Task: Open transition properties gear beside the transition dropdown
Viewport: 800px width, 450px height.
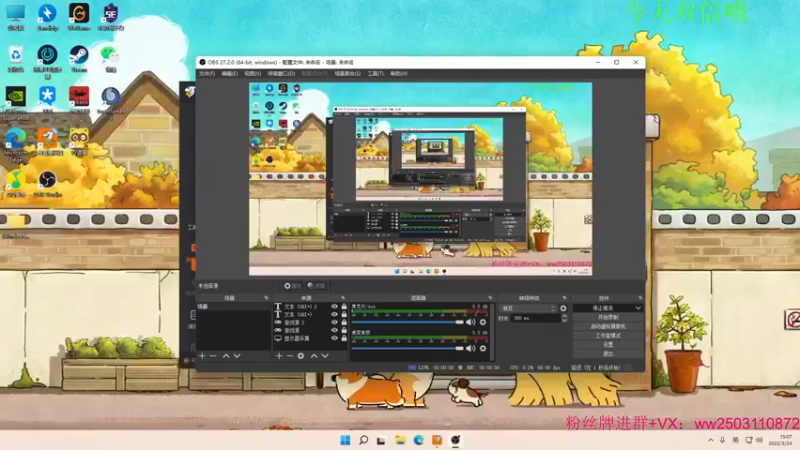Action: (563, 308)
